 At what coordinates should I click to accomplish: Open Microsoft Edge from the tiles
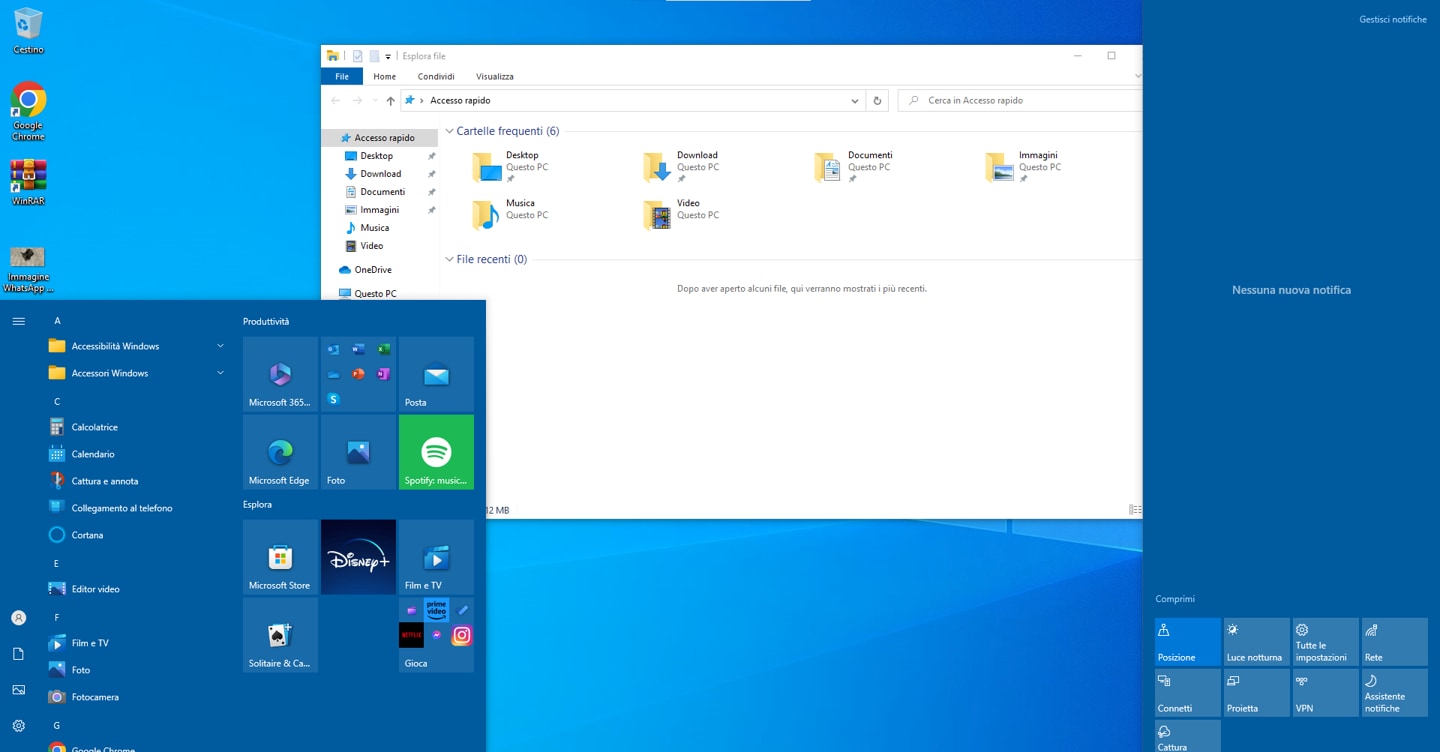(279, 451)
